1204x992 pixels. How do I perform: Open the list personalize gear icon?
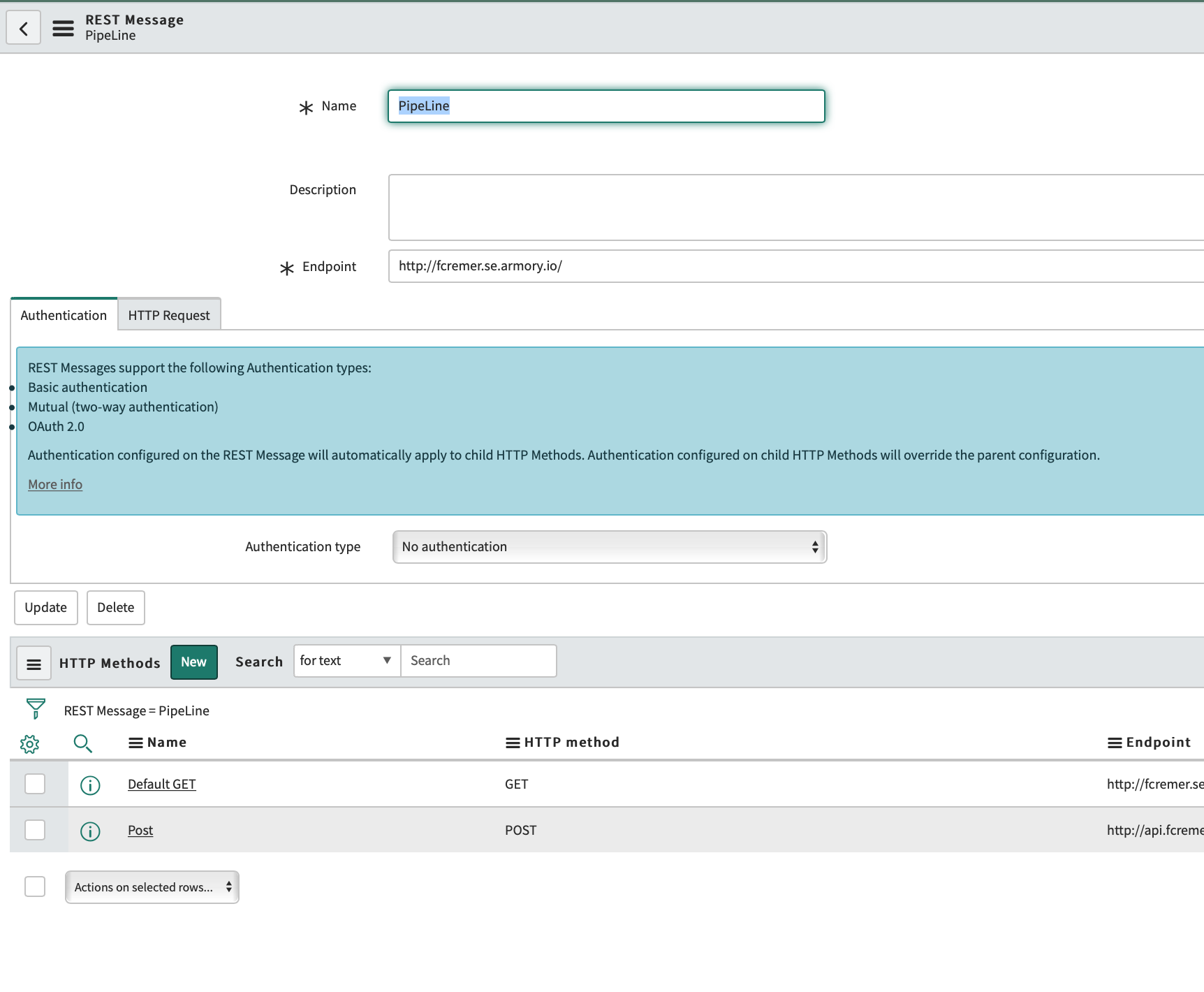click(29, 744)
